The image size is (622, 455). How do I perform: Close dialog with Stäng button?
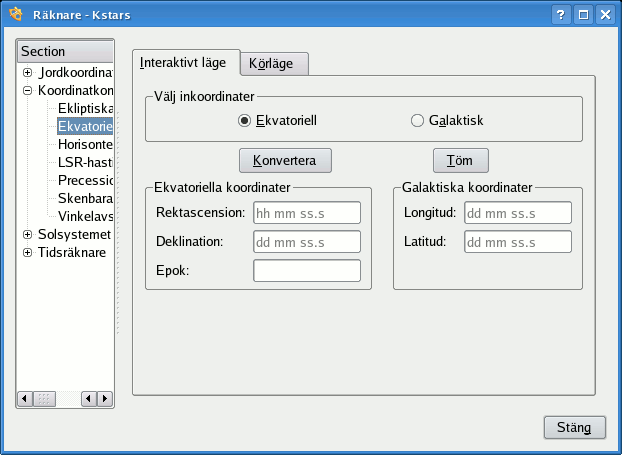(x=574, y=427)
